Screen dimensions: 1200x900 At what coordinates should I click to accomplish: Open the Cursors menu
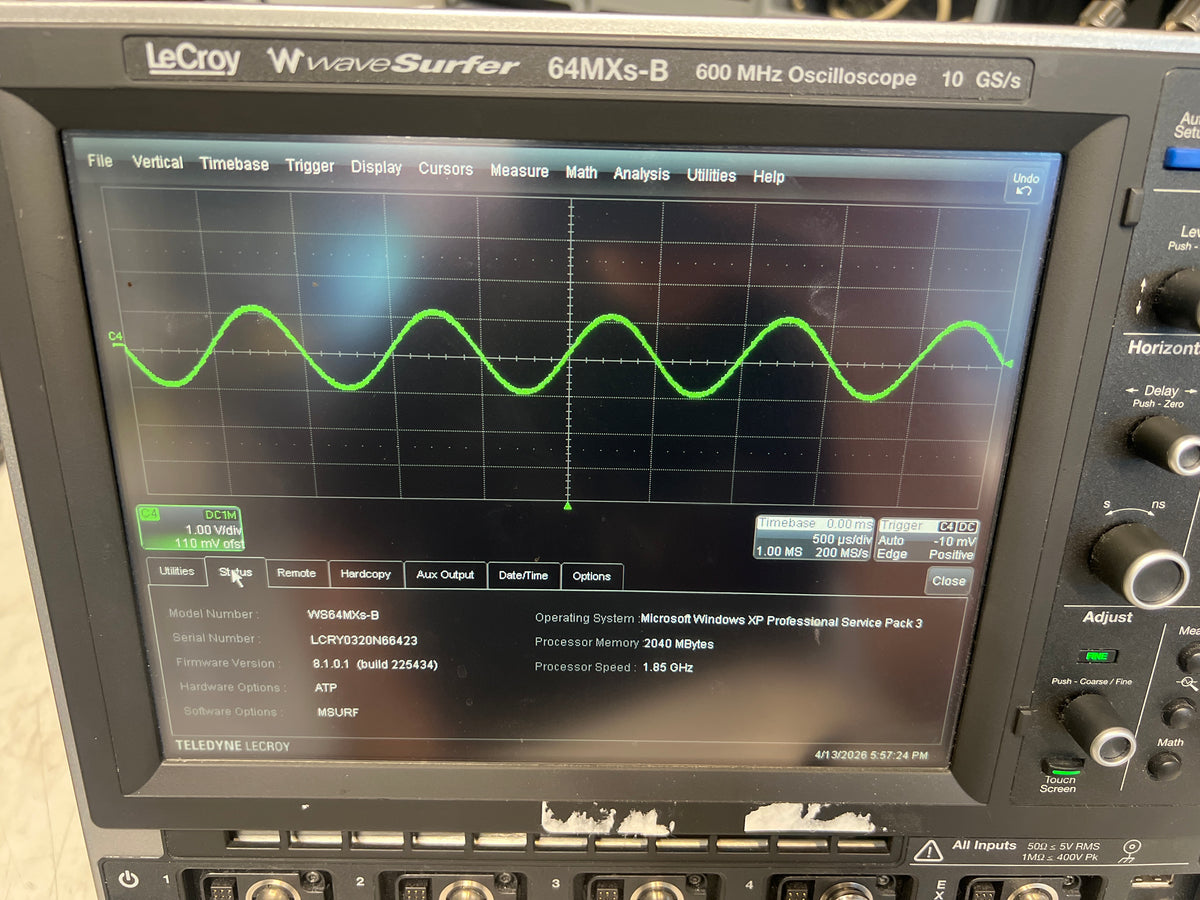click(446, 169)
